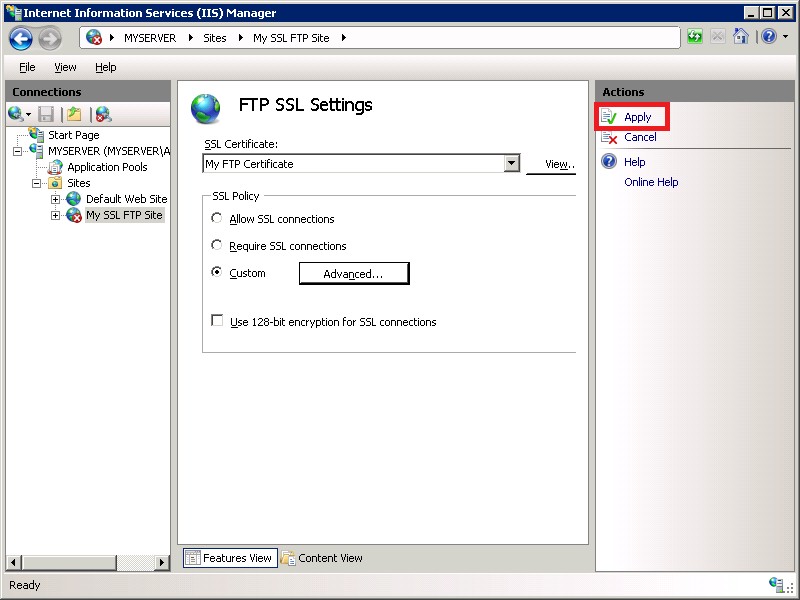Expand arrow after Sites breadcrumb
The image size is (800, 600).
(241, 38)
